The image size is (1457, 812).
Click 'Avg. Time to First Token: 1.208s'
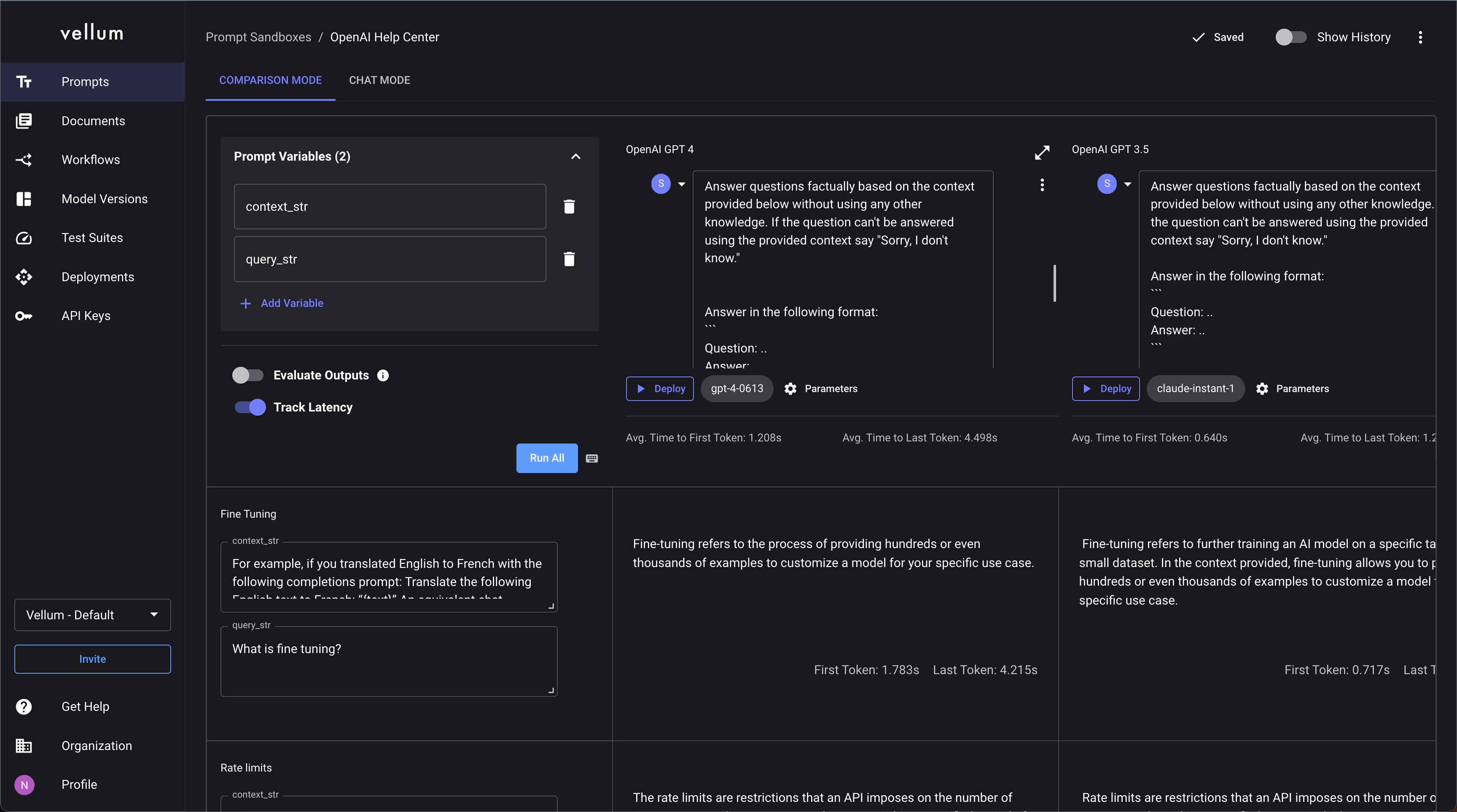pyautogui.click(x=703, y=438)
